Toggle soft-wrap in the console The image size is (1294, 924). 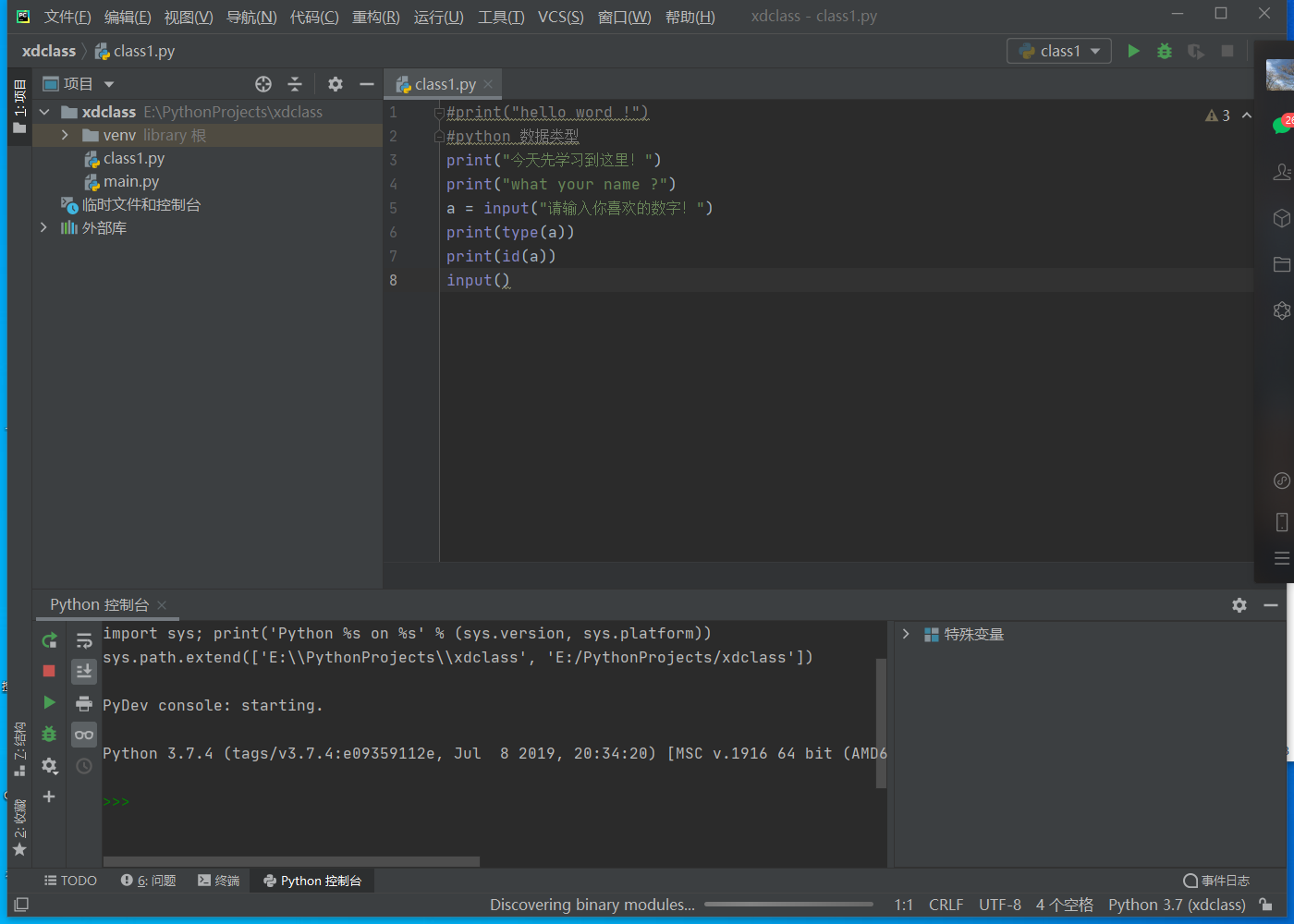click(x=84, y=640)
